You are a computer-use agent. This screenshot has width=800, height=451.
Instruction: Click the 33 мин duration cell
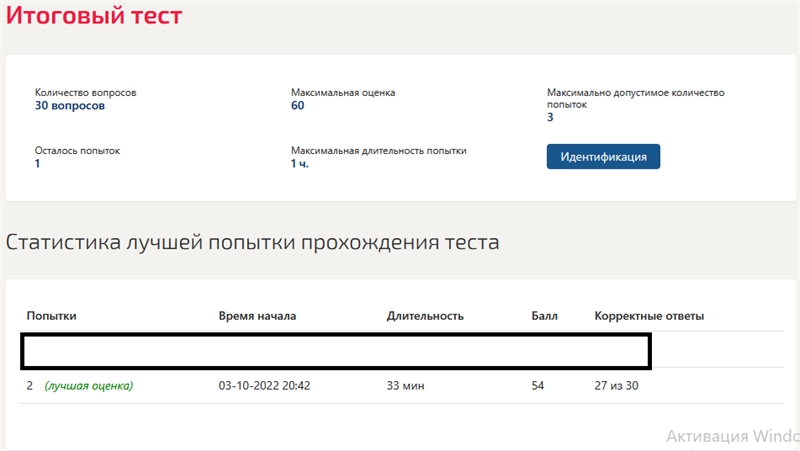click(x=405, y=386)
